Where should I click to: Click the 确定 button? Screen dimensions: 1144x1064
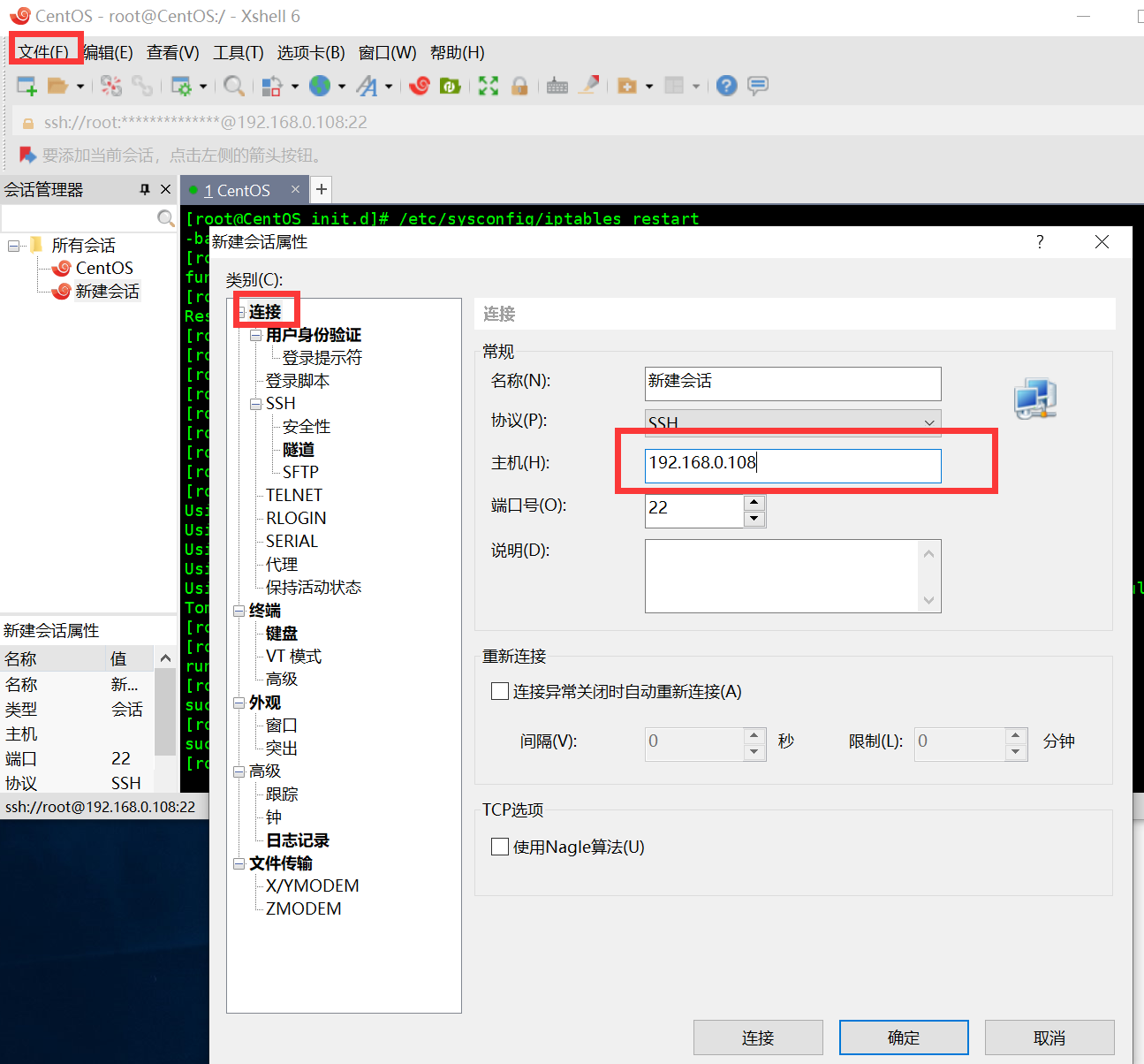(x=904, y=1037)
